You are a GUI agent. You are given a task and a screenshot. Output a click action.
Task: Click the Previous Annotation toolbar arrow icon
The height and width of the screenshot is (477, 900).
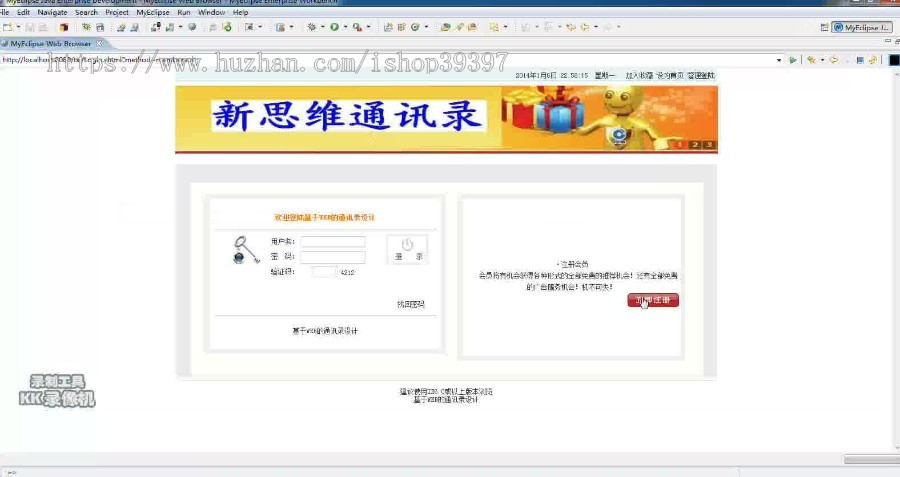point(548,27)
